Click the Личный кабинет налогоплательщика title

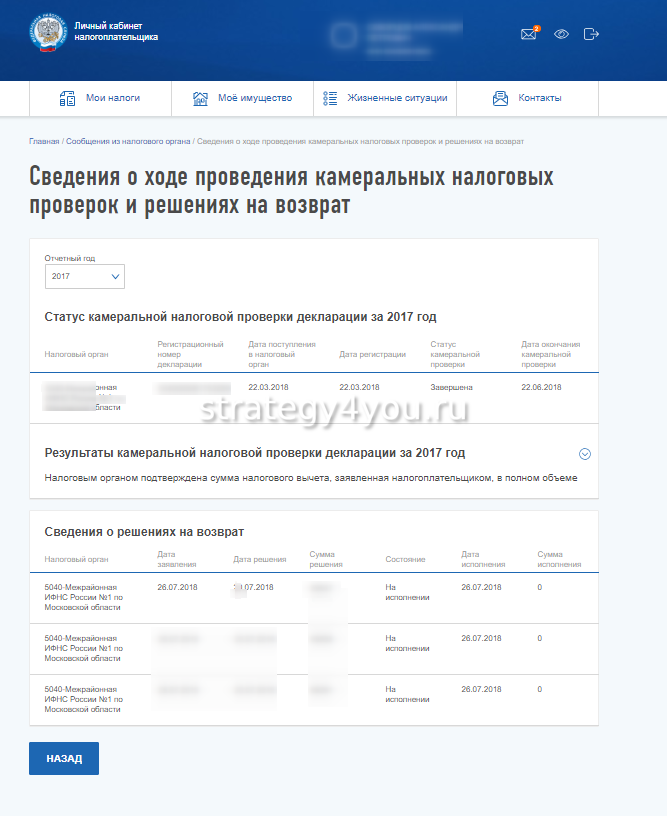point(116,32)
